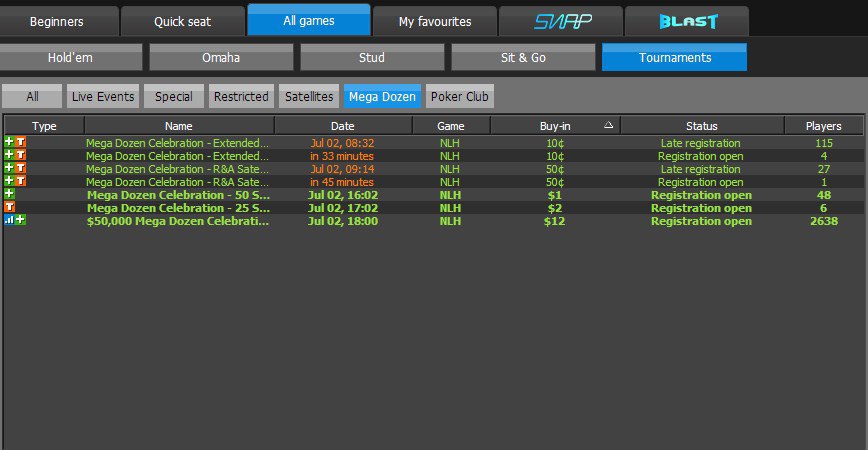The image size is (868, 450).
Task: Click blue bar-chart icon in $12 tournament row
Action: tap(9, 220)
